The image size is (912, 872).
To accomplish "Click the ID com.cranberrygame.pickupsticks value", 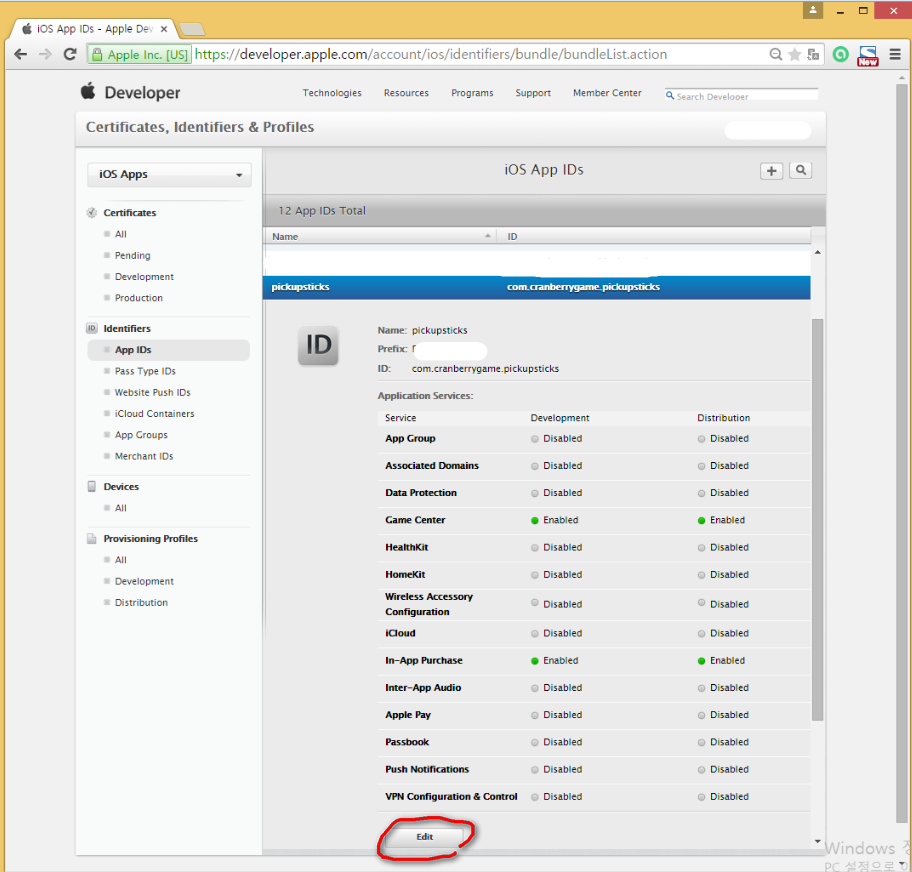I will coord(485,369).
